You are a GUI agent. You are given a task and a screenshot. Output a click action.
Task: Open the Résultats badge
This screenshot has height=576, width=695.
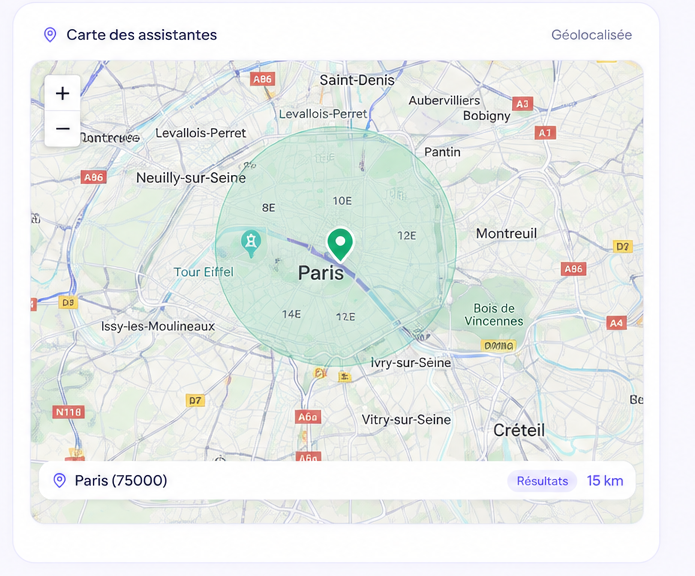tap(542, 481)
